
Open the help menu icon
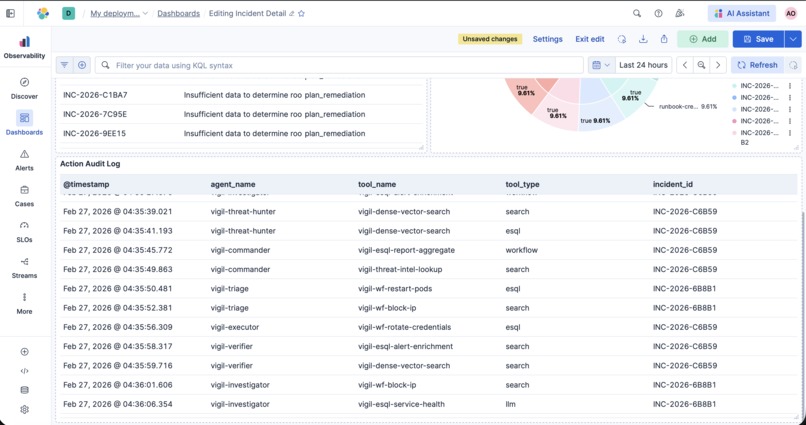click(x=658, y=13)
